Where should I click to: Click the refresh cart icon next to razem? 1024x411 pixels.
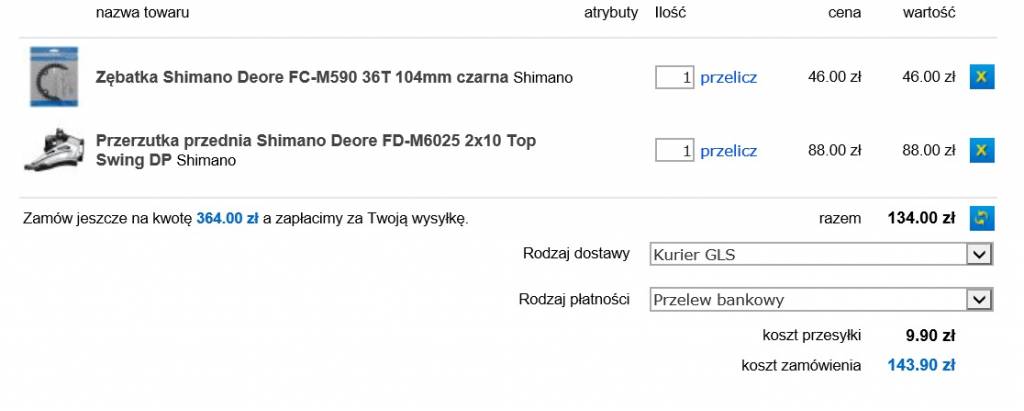coord(982,218)
